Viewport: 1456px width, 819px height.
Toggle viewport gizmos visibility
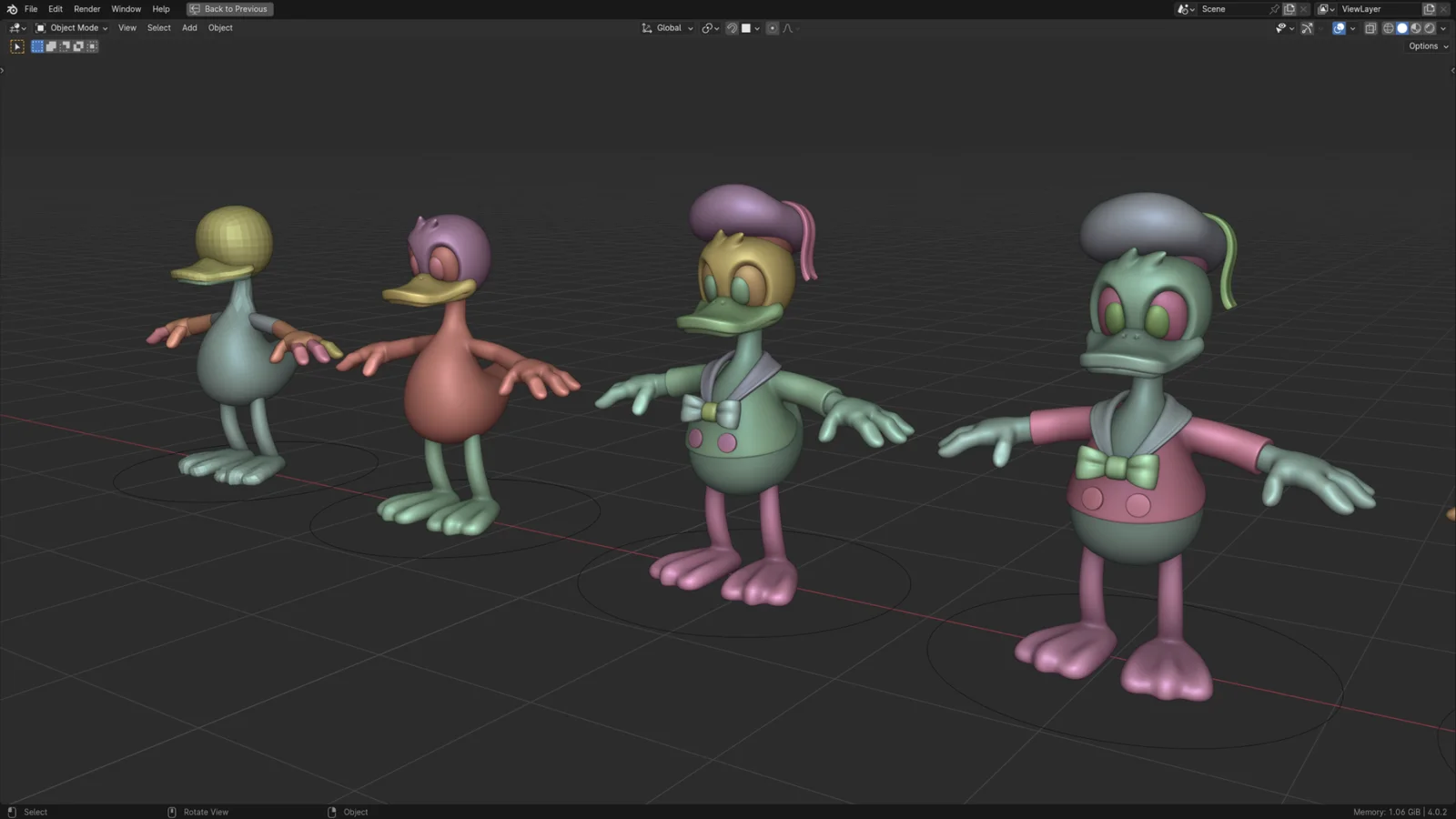click(x=1308, y=28)
